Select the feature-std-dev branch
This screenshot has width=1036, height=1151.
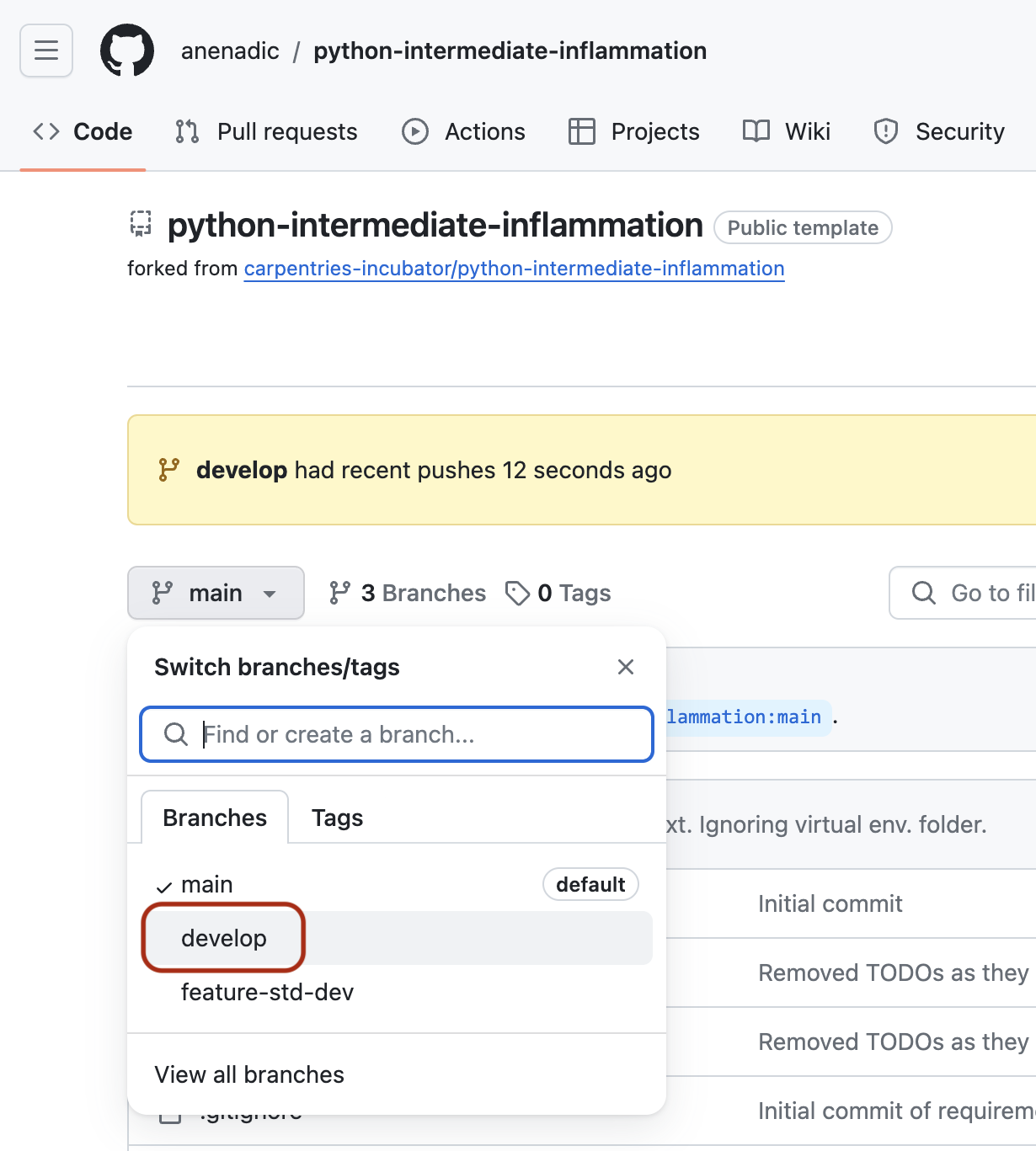267,992
